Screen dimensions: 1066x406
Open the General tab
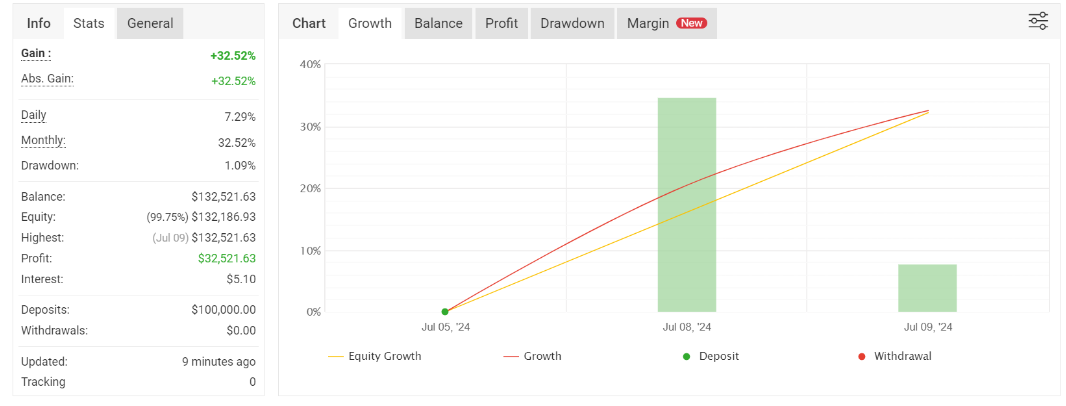[x=150, y=23]
